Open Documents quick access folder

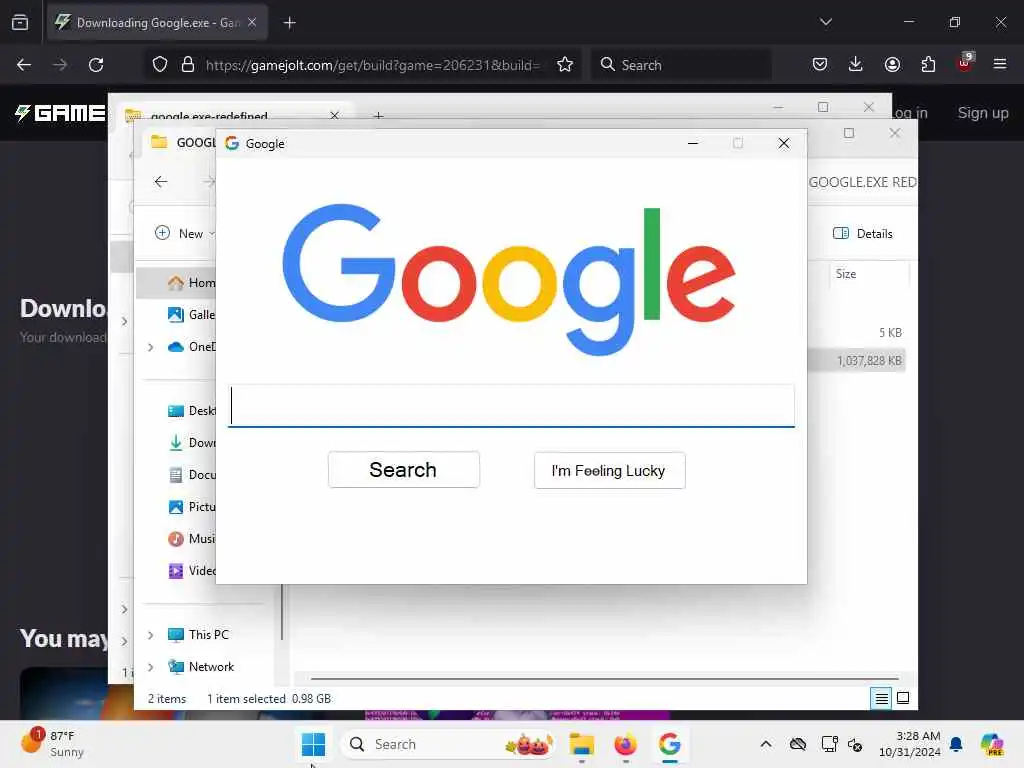(191, 475)
